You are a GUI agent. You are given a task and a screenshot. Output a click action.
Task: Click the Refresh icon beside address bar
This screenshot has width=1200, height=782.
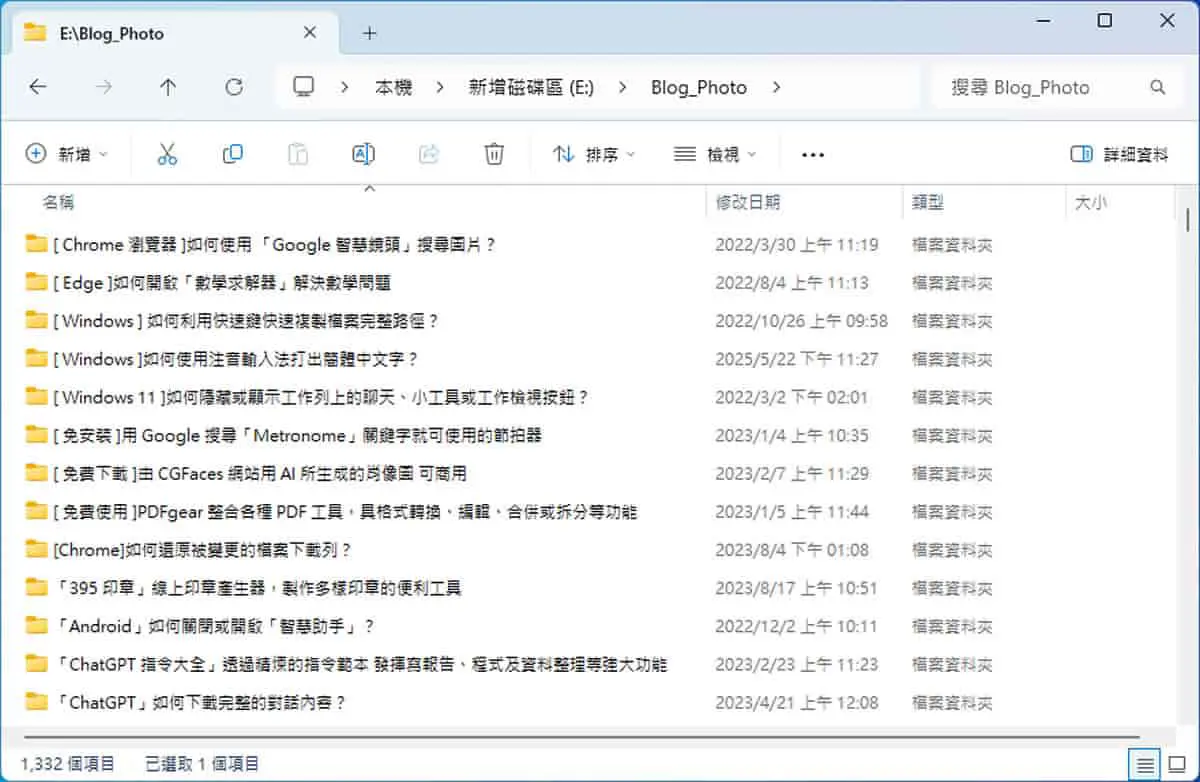click(x=234, y=87)
